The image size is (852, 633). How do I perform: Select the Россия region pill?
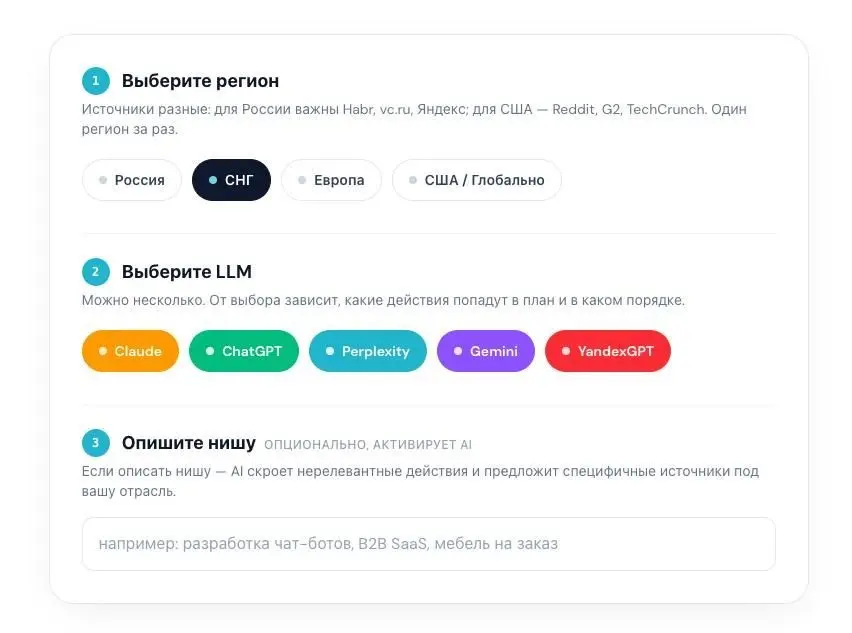click(131, 180)
